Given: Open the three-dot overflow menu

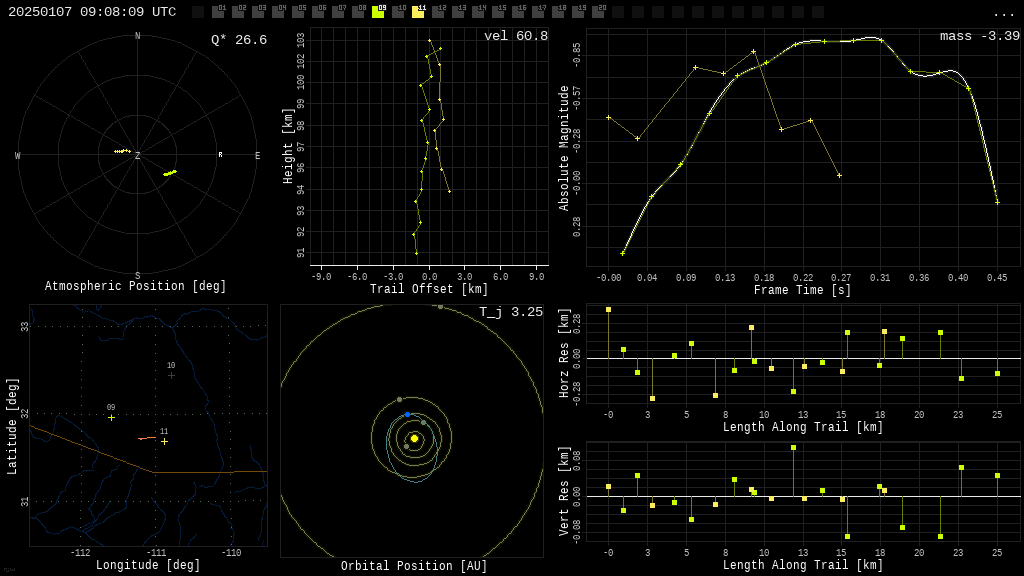Looking at the screenshot, I should point(1003,14).
